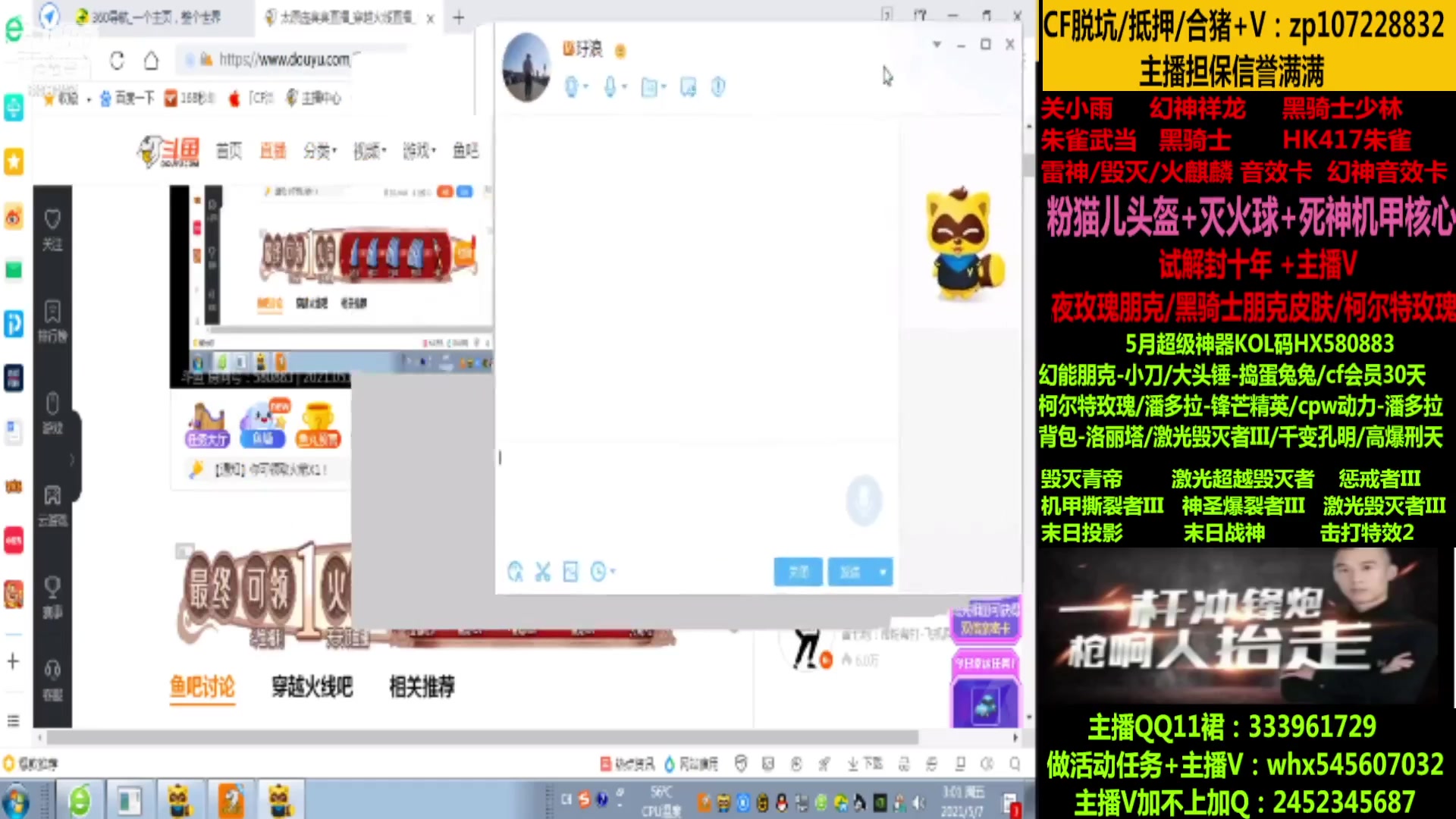Expand the 视频 nav dropdown
The height and width of the screenshot is (819, 1456).
[x=369, y=151]
